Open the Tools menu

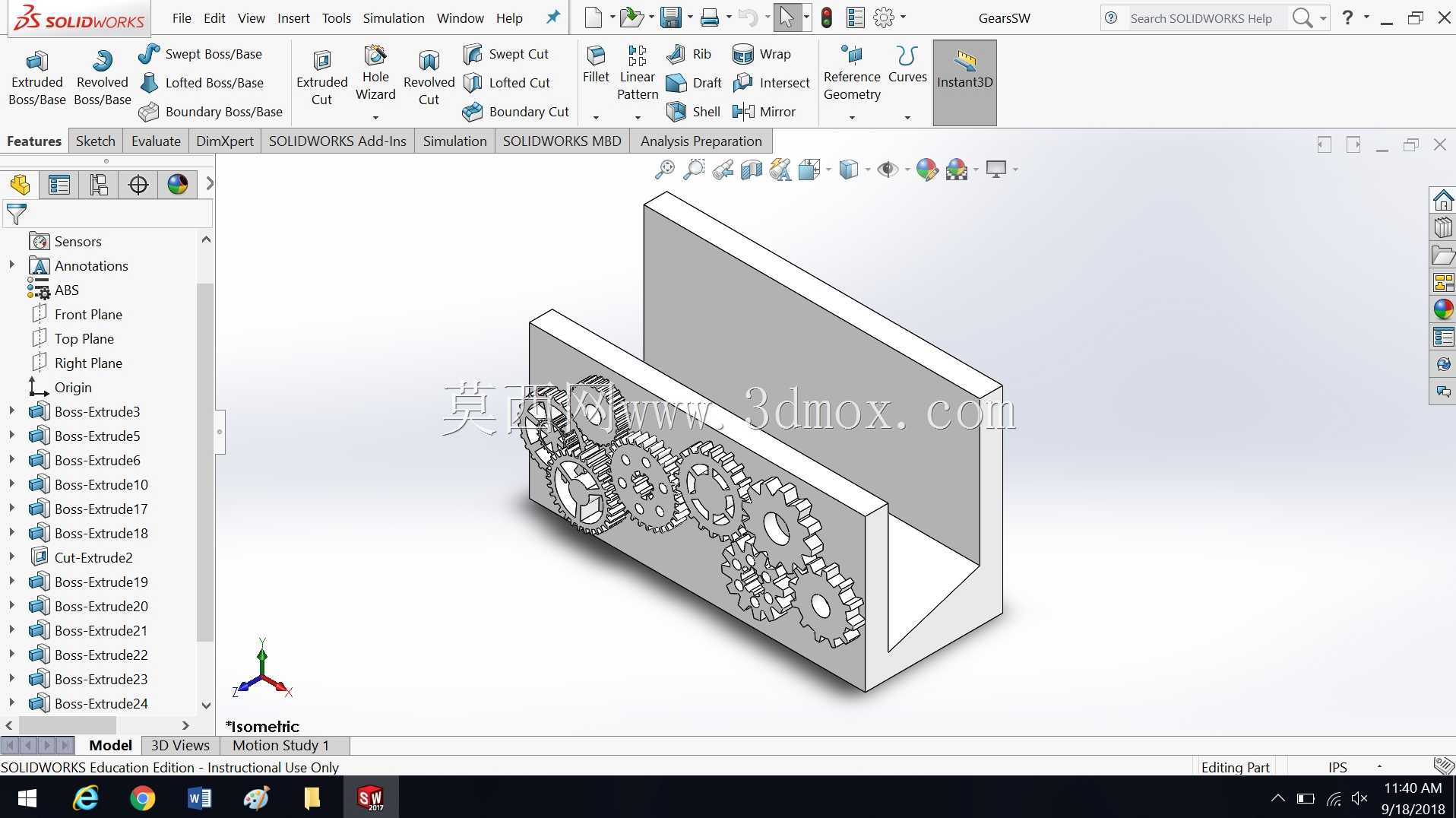coord(336,18)
